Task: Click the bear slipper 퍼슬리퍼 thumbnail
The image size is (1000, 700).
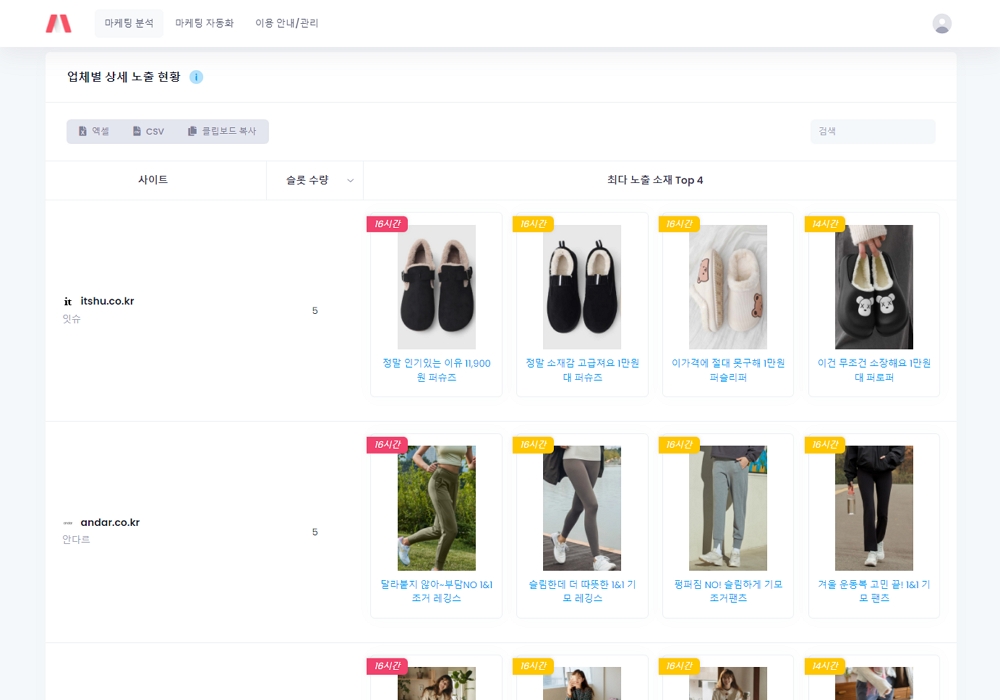Action: click(728, 287)
